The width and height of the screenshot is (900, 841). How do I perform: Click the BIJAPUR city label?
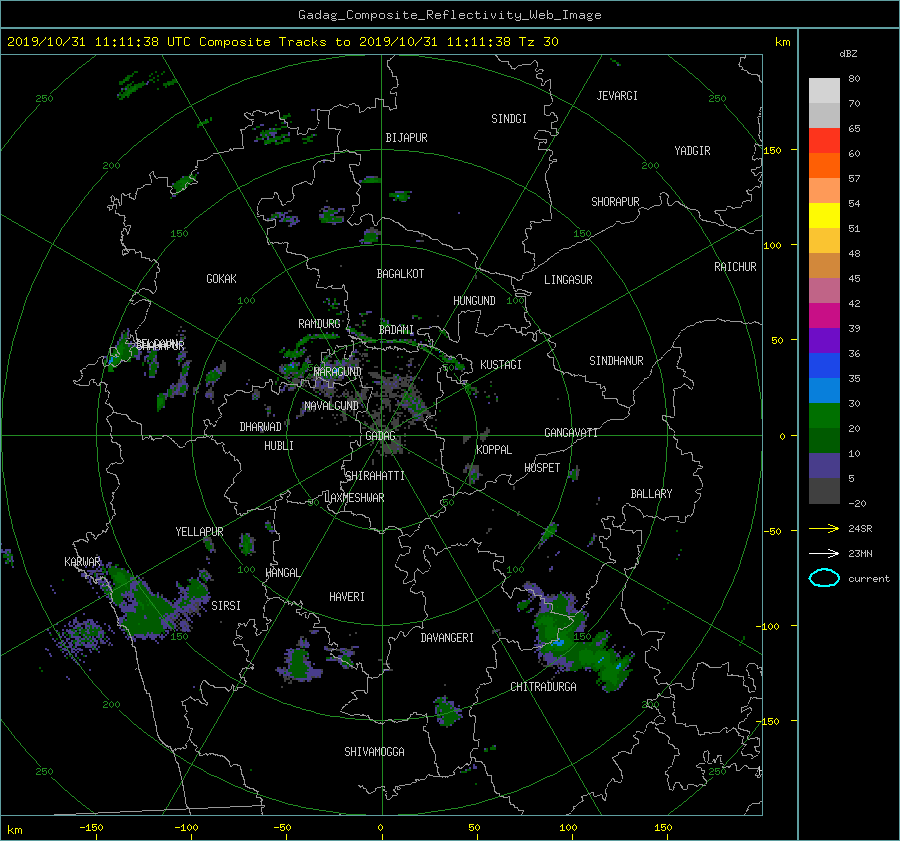(406, 138)
